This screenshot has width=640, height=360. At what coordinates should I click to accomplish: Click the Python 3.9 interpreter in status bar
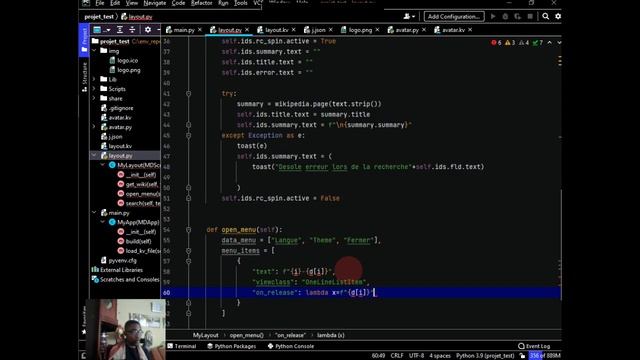click(x=485, y=356)
